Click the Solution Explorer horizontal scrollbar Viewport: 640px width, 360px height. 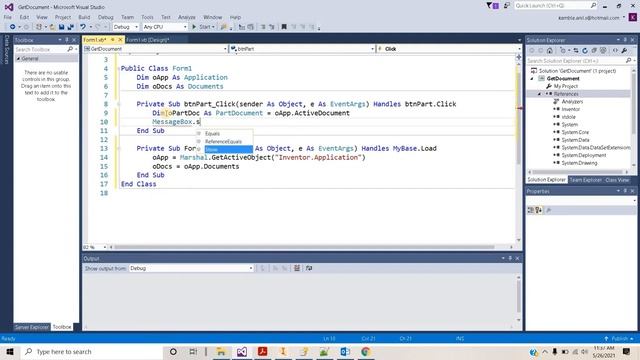(578, 172)
